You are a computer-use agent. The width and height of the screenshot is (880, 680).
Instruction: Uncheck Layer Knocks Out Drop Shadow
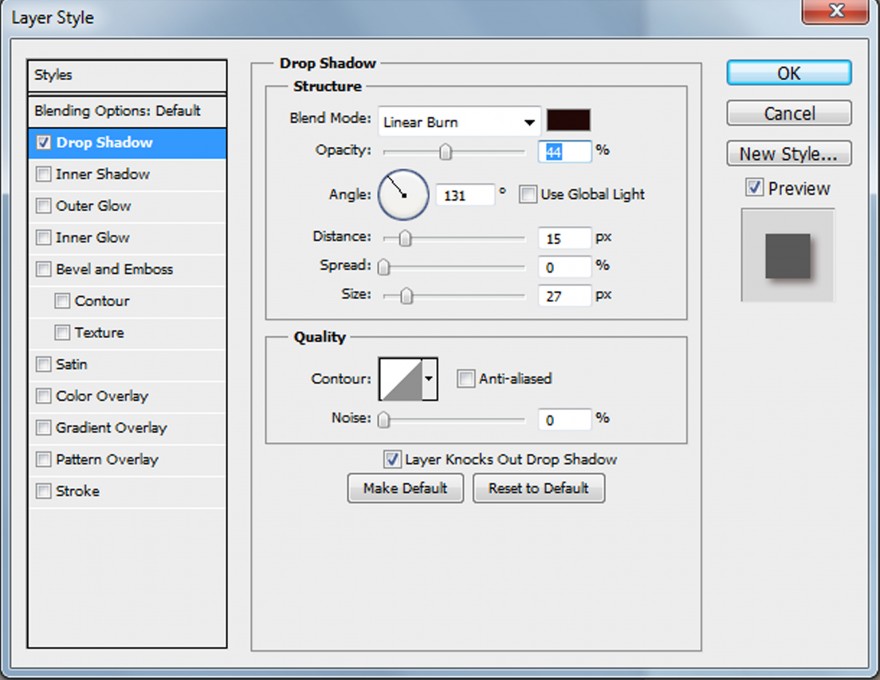click(x=392, y=459)
